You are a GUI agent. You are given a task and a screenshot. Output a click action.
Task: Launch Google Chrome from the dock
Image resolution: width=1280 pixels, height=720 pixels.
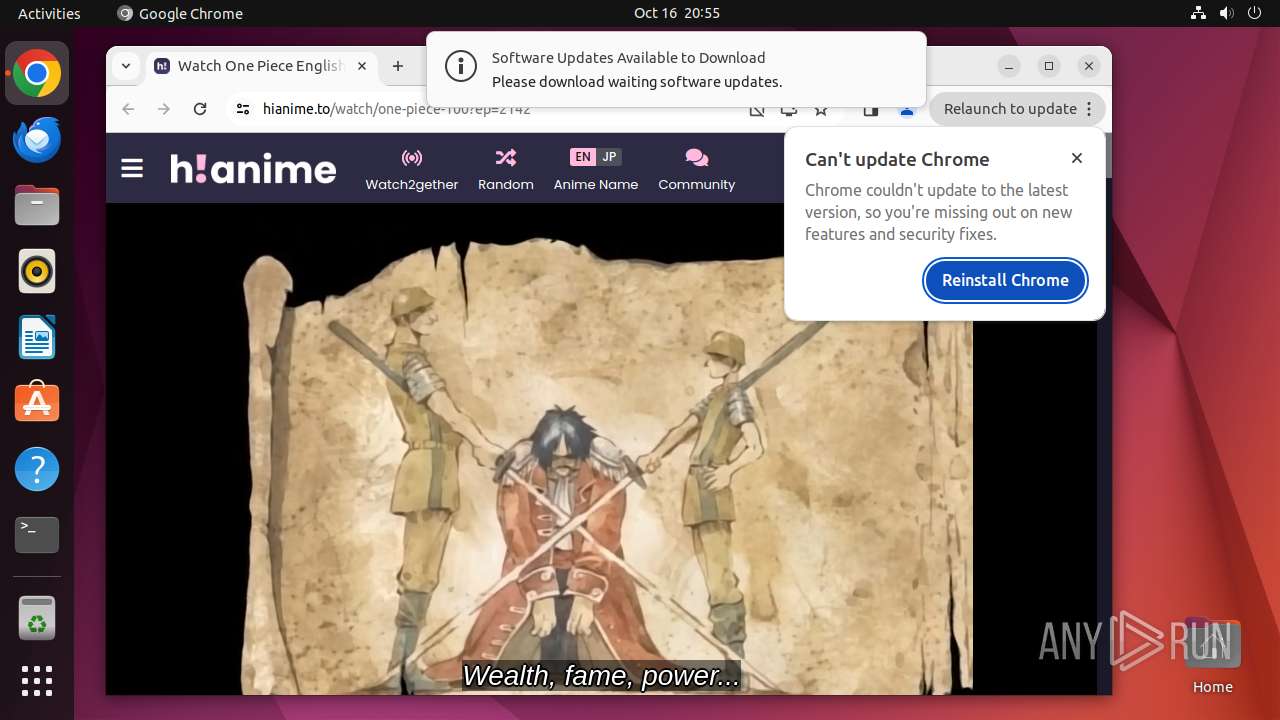[37, 74]
